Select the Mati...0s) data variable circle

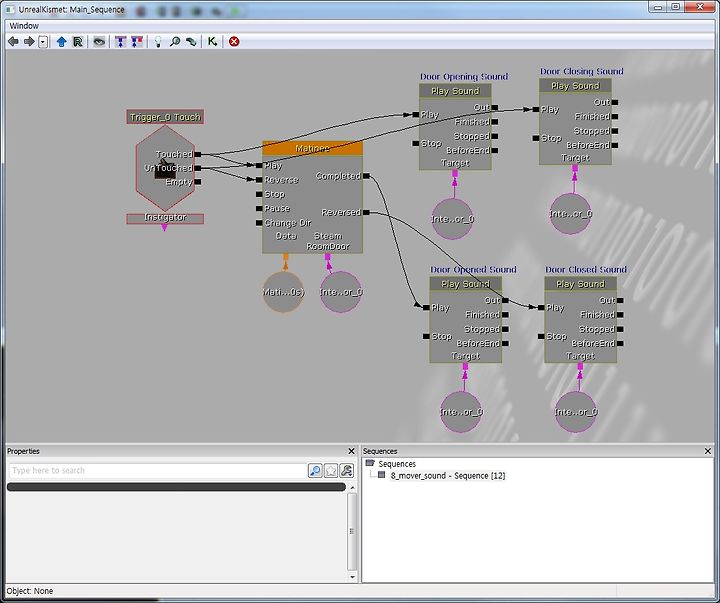point(283,292)
